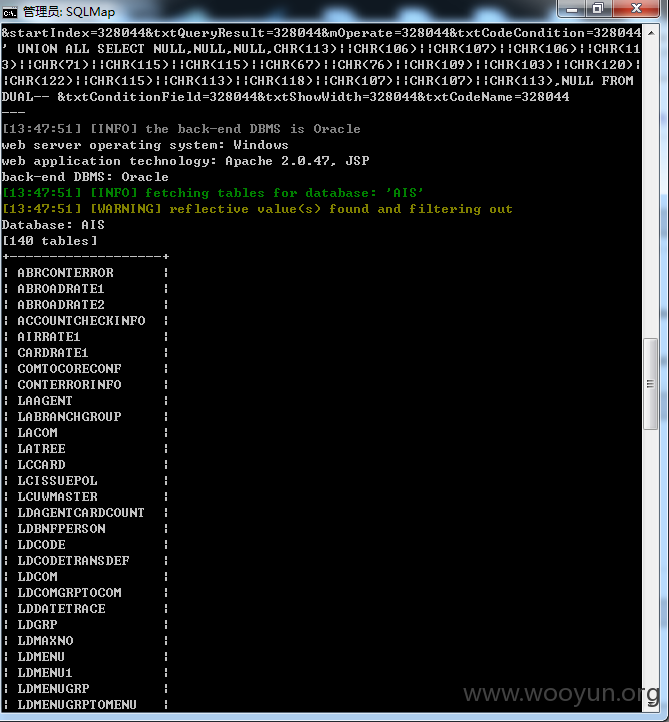Click the 'UNION ALL SELECT' payload text

81,49
